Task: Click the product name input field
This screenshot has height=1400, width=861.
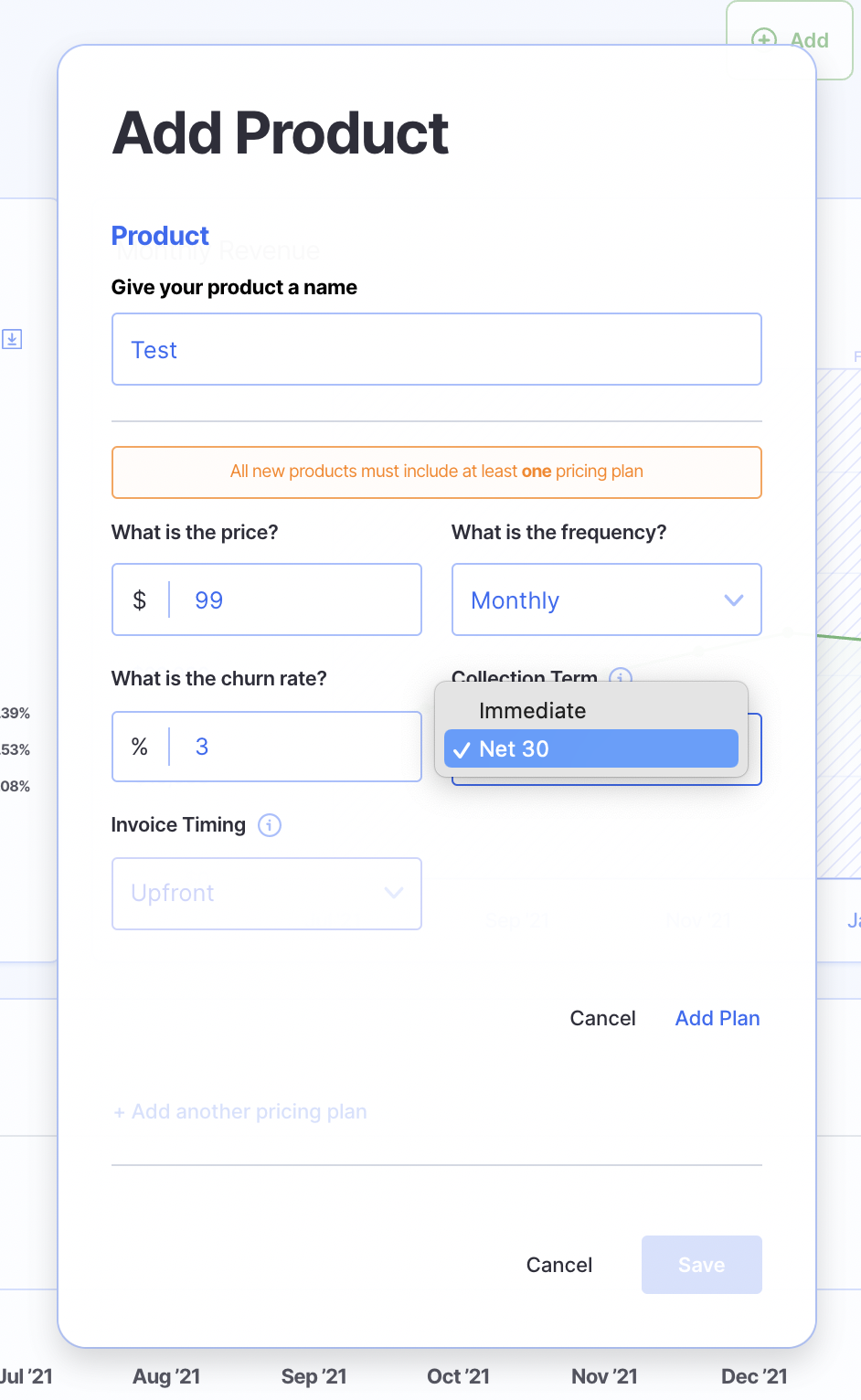Action: tap(436, 350)
